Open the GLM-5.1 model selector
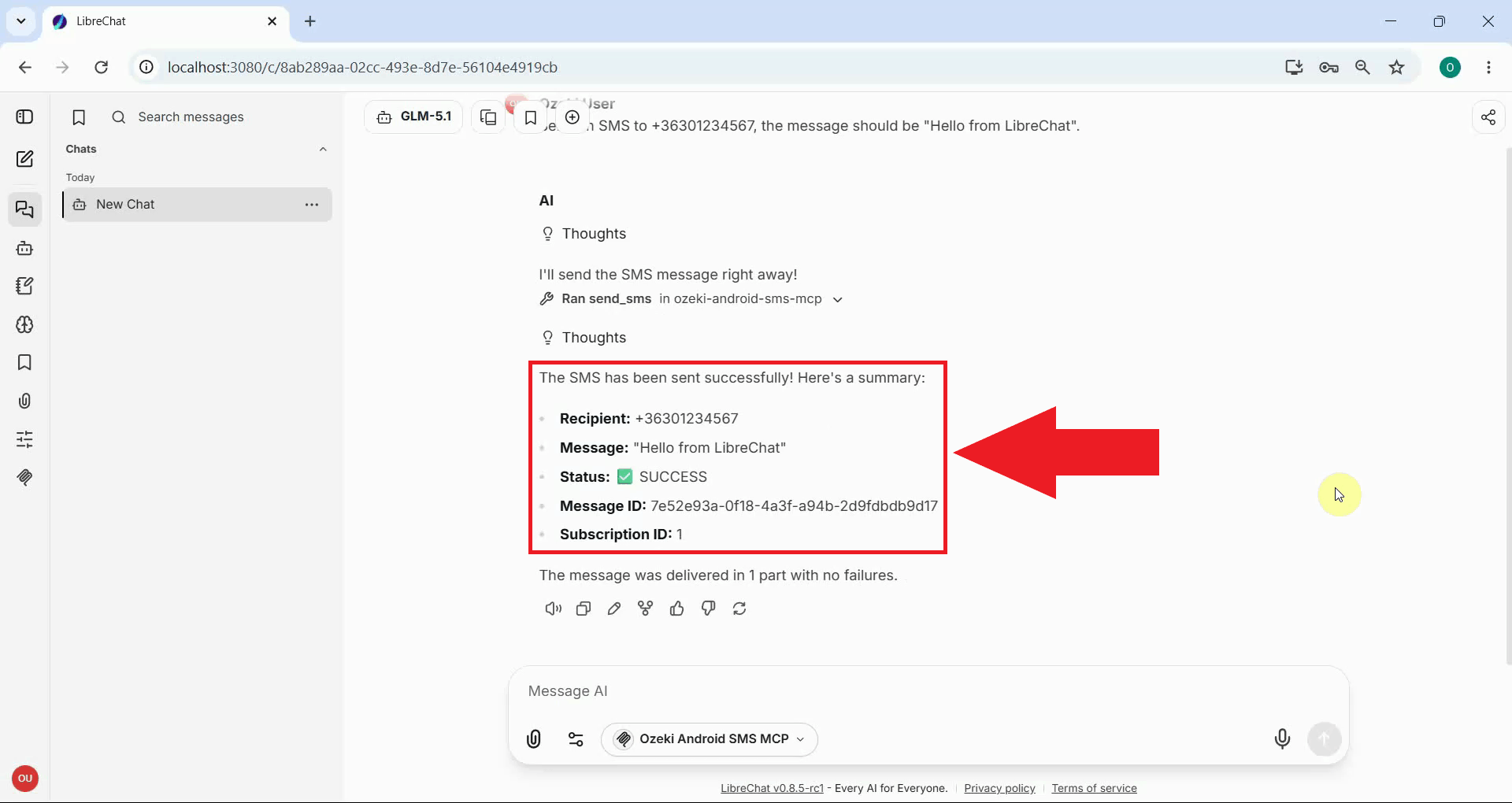 point(413,117)
